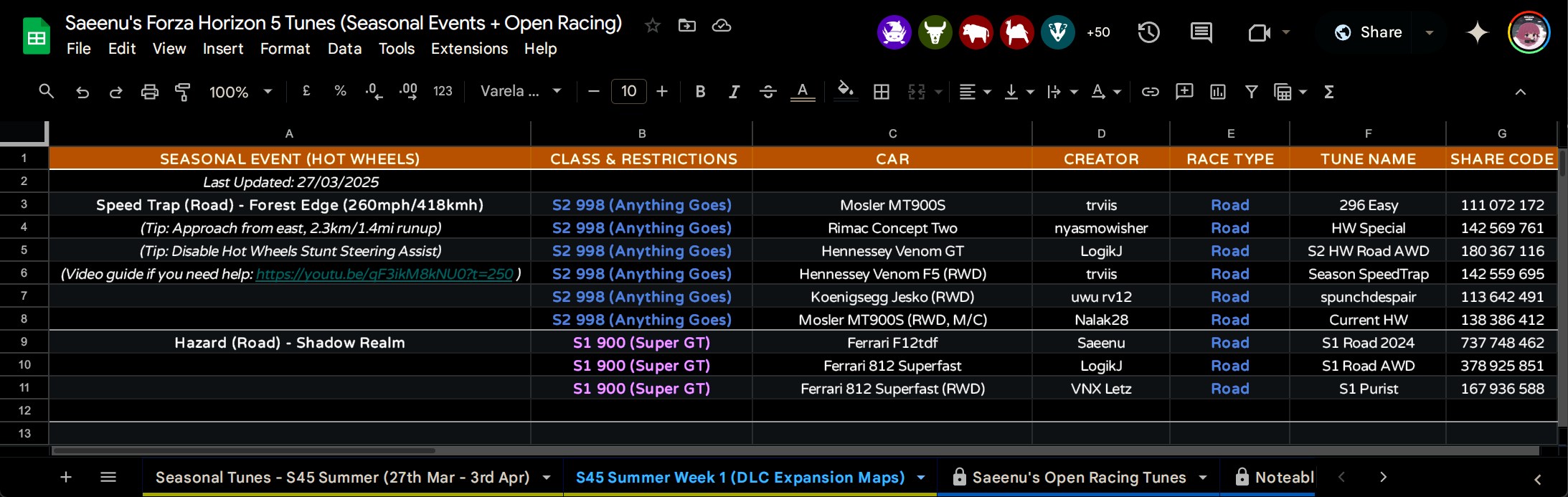The height and width of the screenshot is (497, 1568).
Task: Add a new sheet
Action: click(66, 477)
